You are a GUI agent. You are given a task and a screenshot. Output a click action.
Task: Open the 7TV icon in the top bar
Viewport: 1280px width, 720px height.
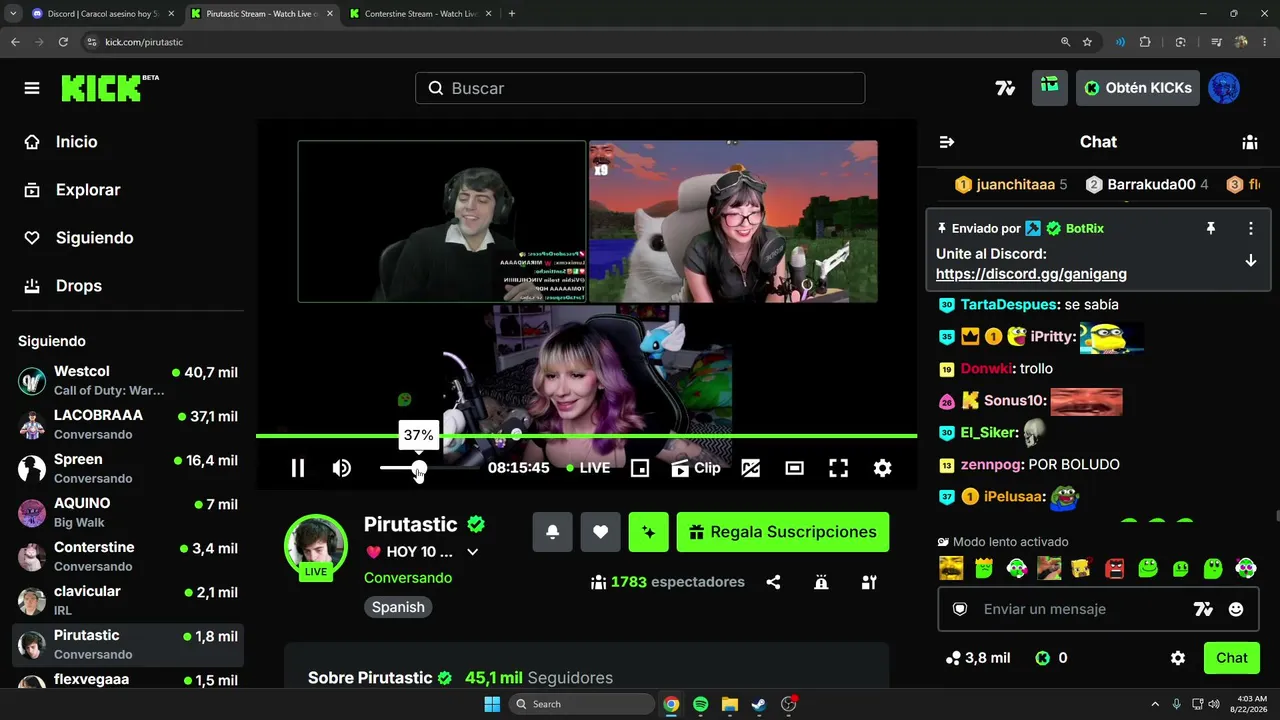(1005, 88)
